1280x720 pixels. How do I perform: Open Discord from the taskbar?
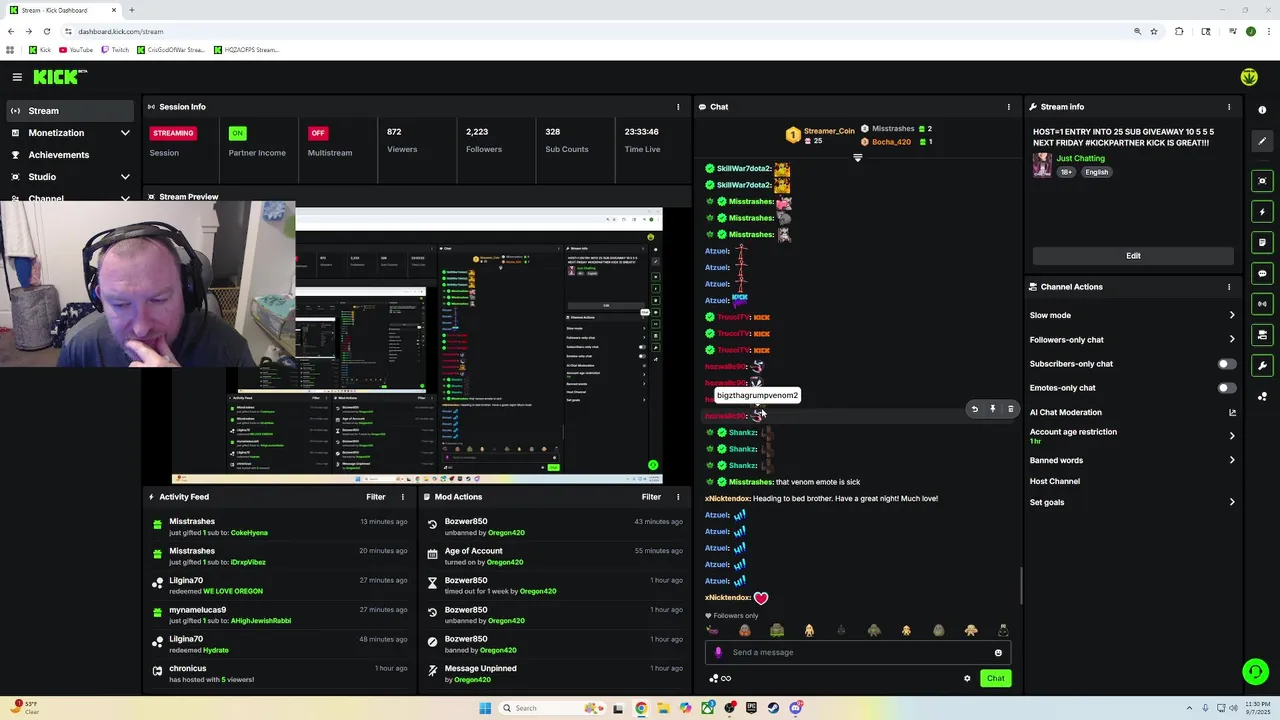coord(796,708)
